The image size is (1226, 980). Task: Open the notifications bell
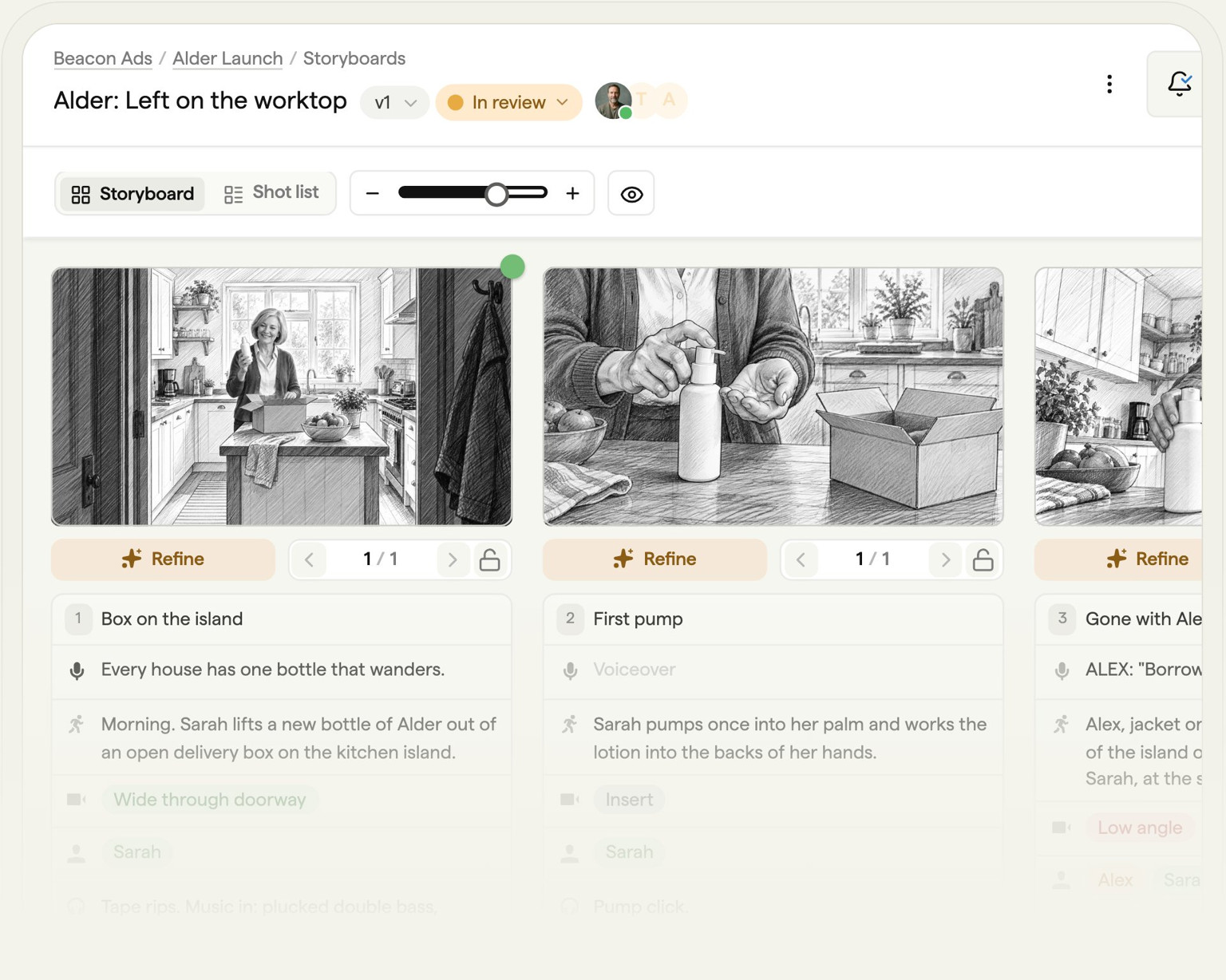(1179, 84)
